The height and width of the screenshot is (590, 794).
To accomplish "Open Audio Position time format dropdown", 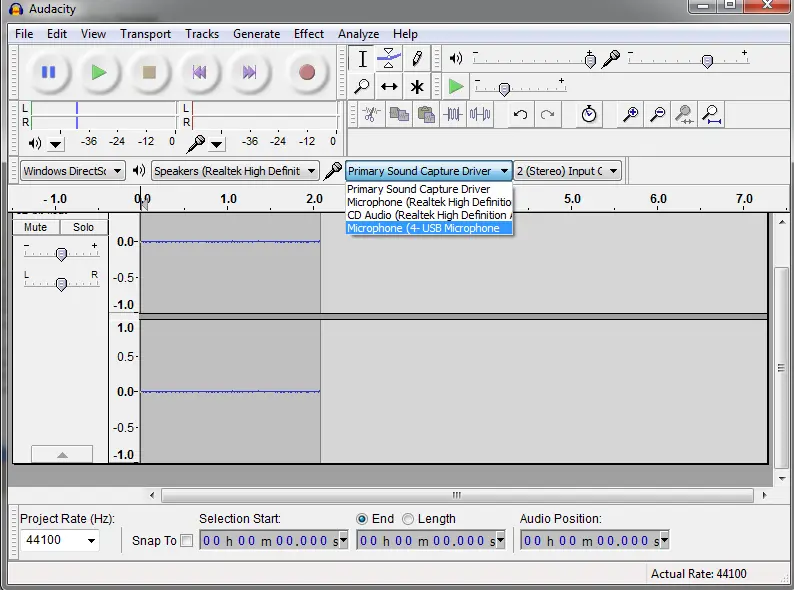I will (664, 540).
